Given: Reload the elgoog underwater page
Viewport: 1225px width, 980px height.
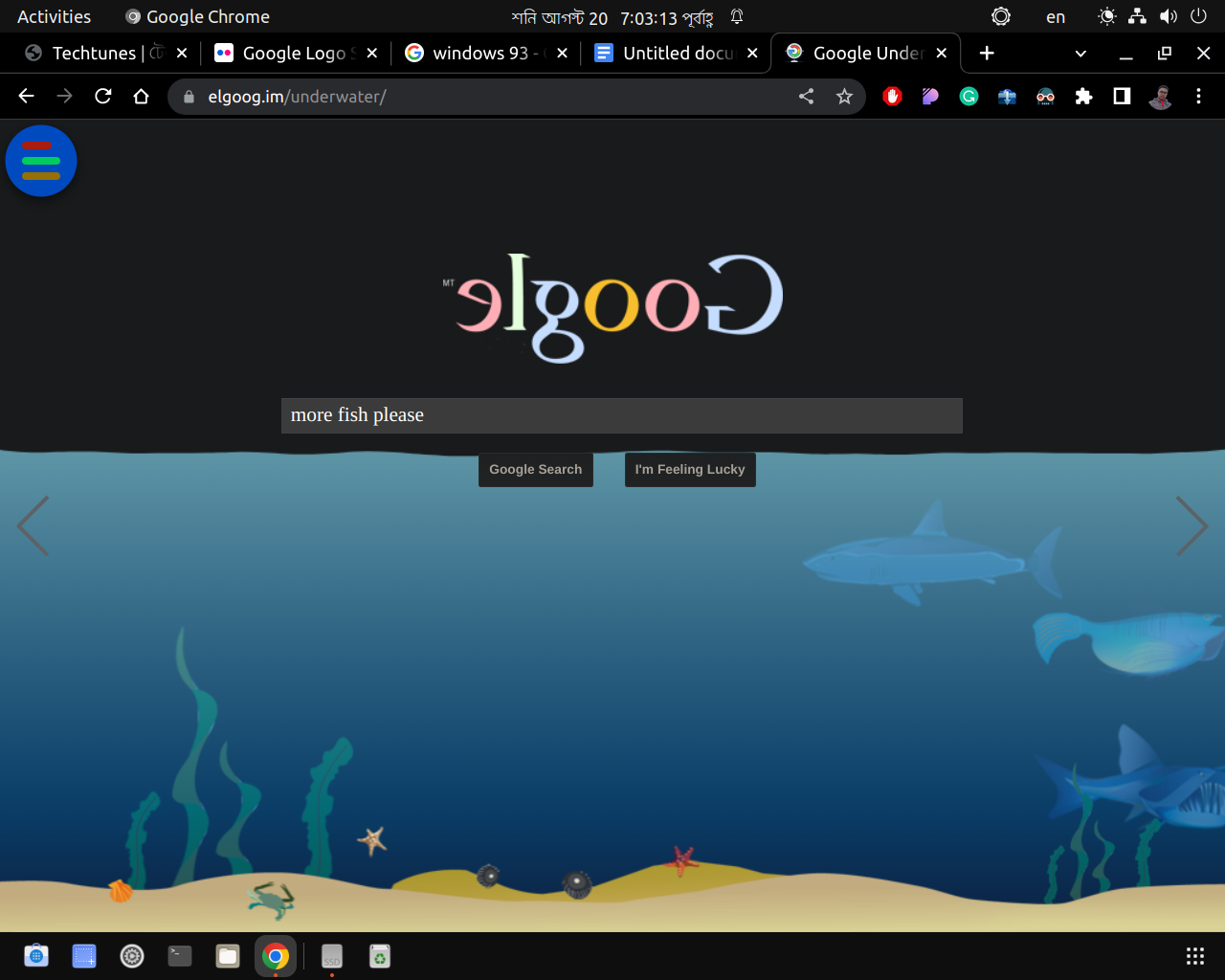Looking at the screenshot, I should [x=103, y=96].
